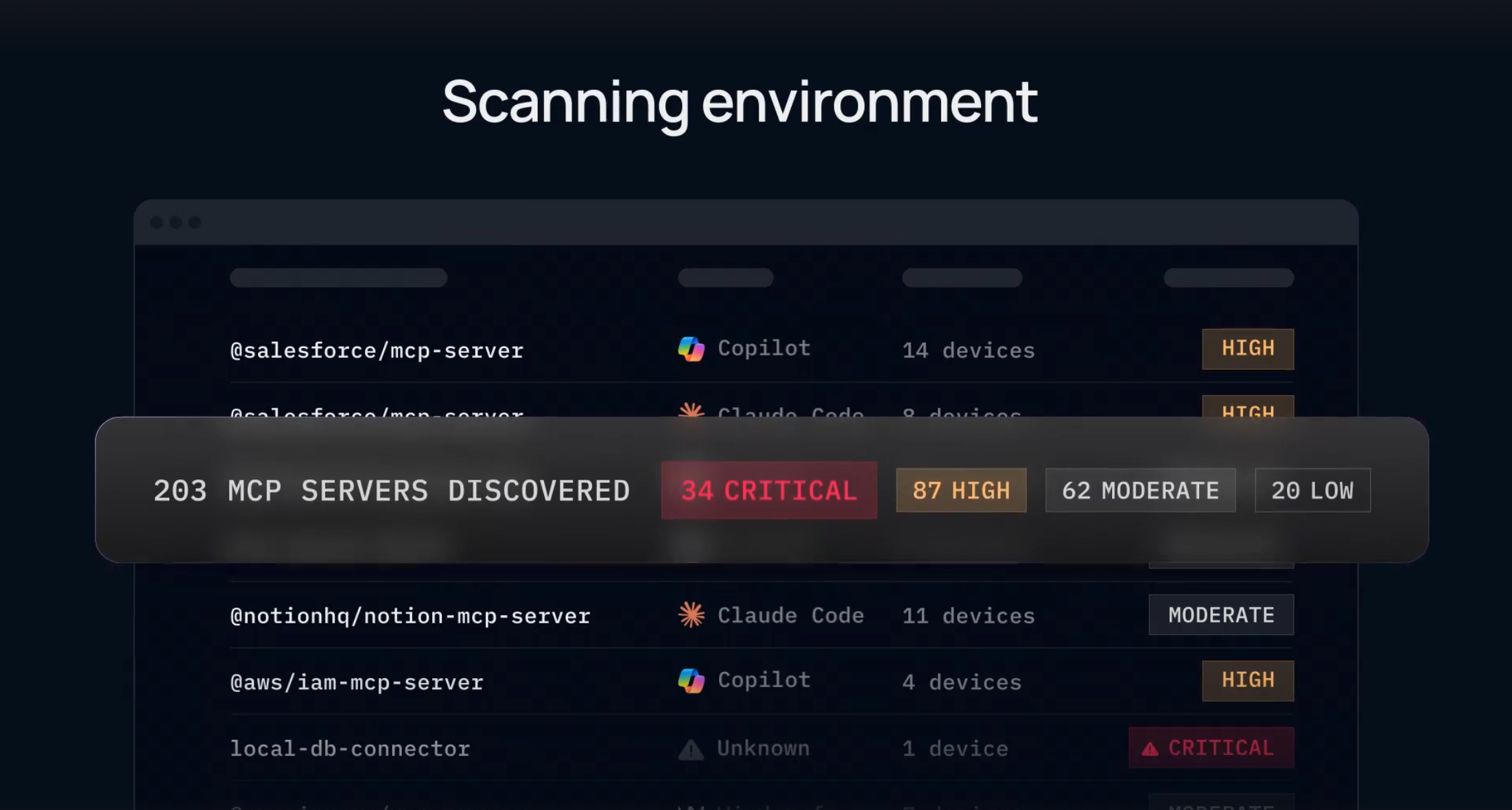Filter by the 87 HIGH summary chip
The height and width of the screenshot is (810, 1512).
point(961,490)
